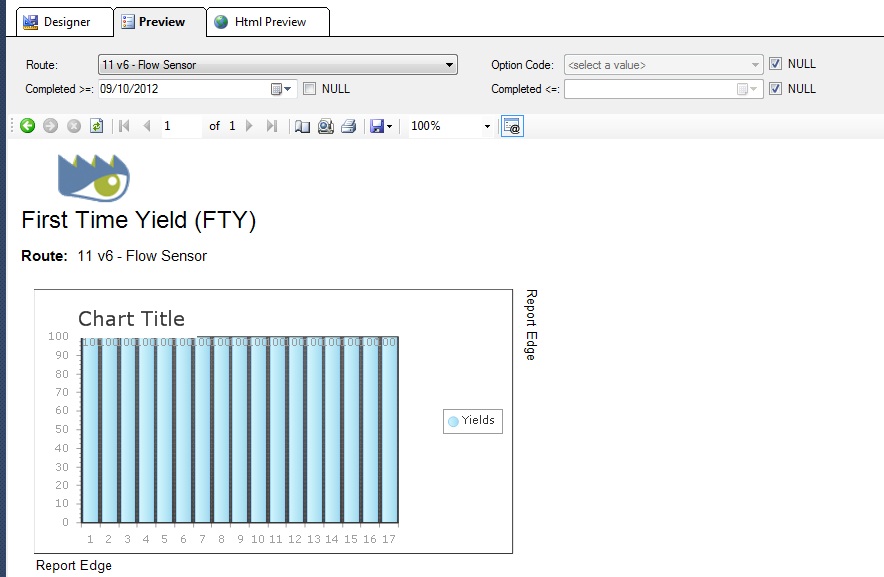The height and width of the screenshot is (577, 884).
Task: Click the Next Page arrow button
Action: [249, 126]
